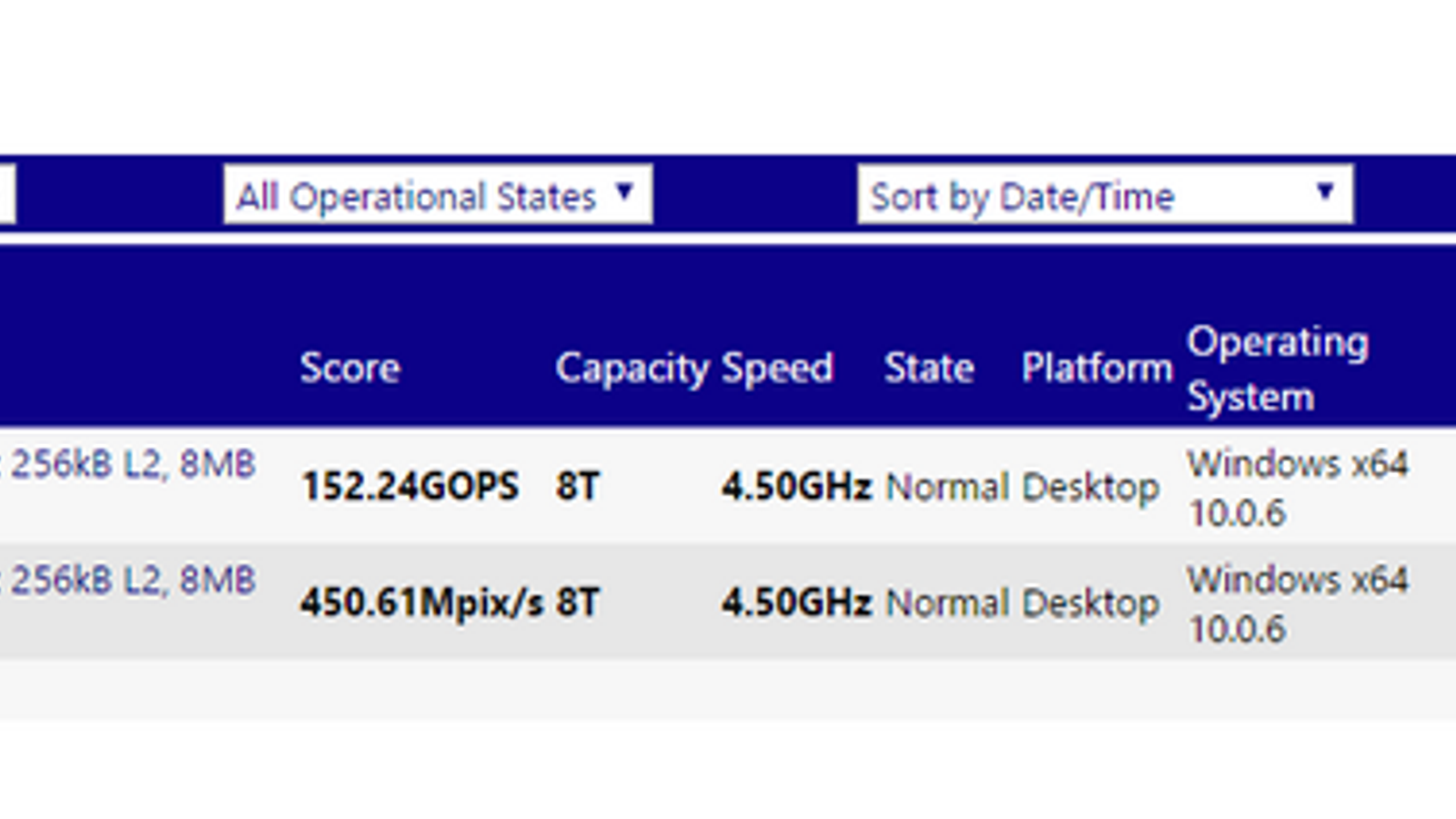Click the 450.61Mpix/s score value
The height and width of the screenshot is (819, 1456).
tap(422, 602)
